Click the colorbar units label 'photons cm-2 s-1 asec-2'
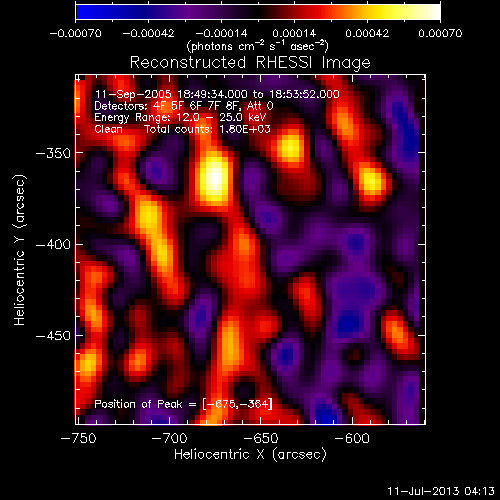This screenshot has height=500, width=500. click(258, 45)
